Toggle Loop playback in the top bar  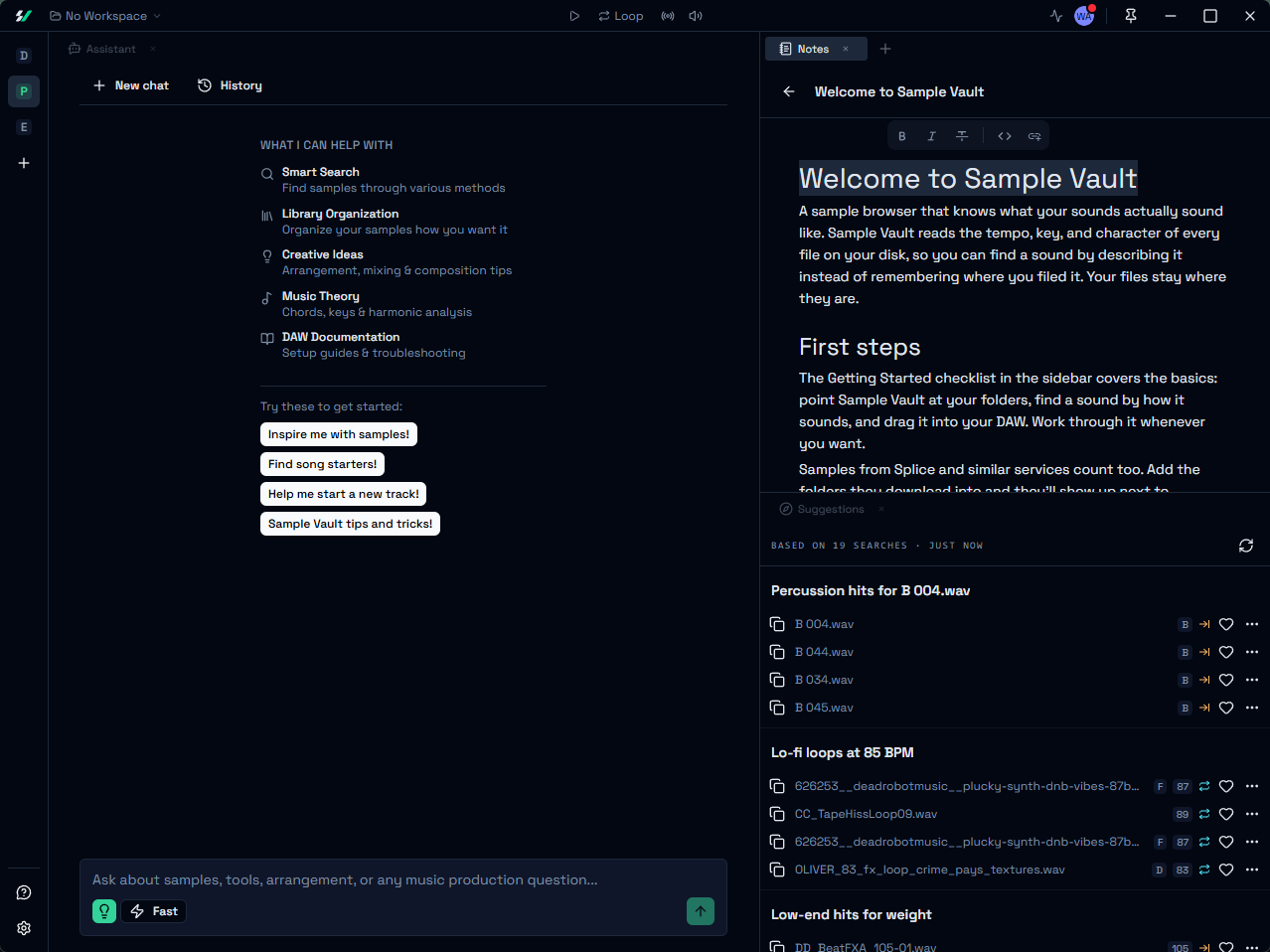click(621, 16)
